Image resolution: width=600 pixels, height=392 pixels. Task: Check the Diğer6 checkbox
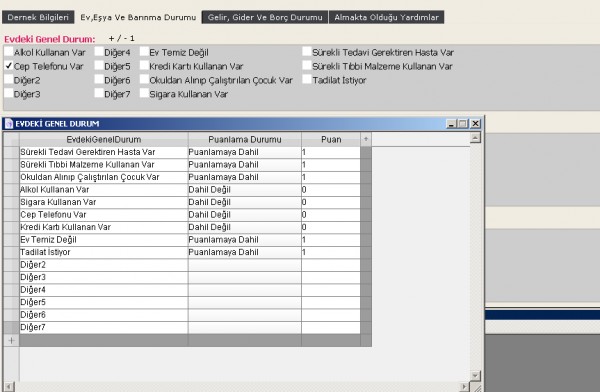pos(99,79)
